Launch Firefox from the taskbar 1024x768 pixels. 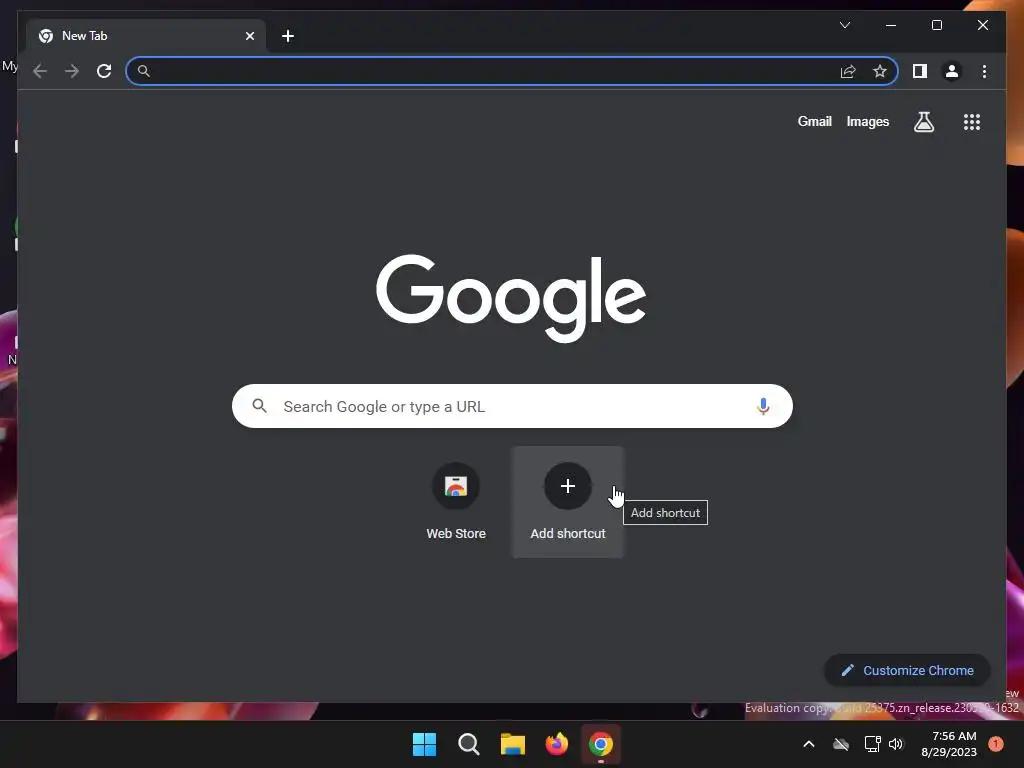tap(556, 744)
